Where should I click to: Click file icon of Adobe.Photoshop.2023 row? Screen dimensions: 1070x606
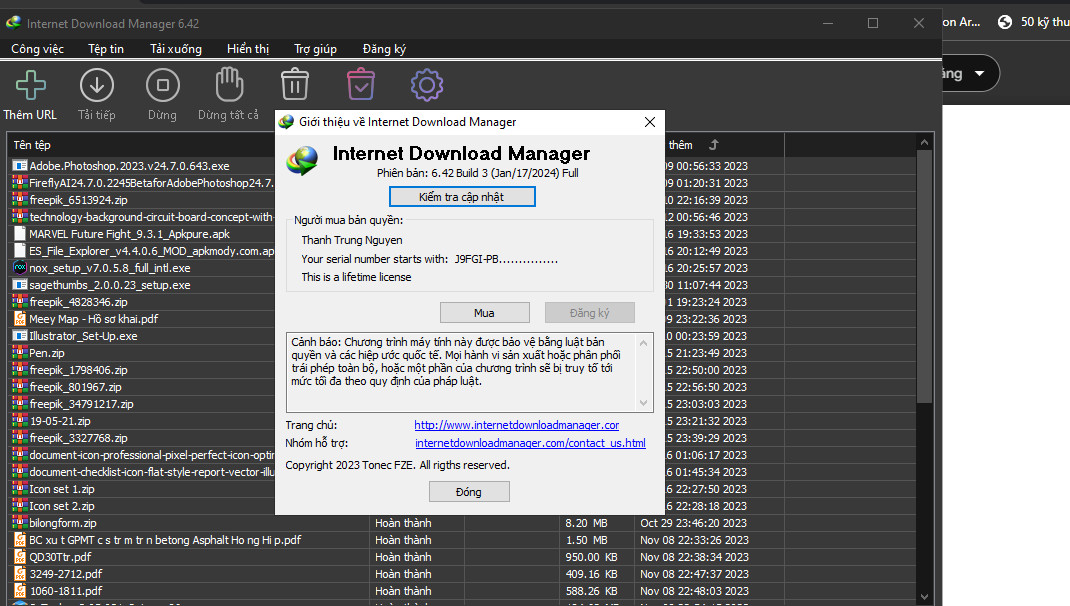point(20,166)
